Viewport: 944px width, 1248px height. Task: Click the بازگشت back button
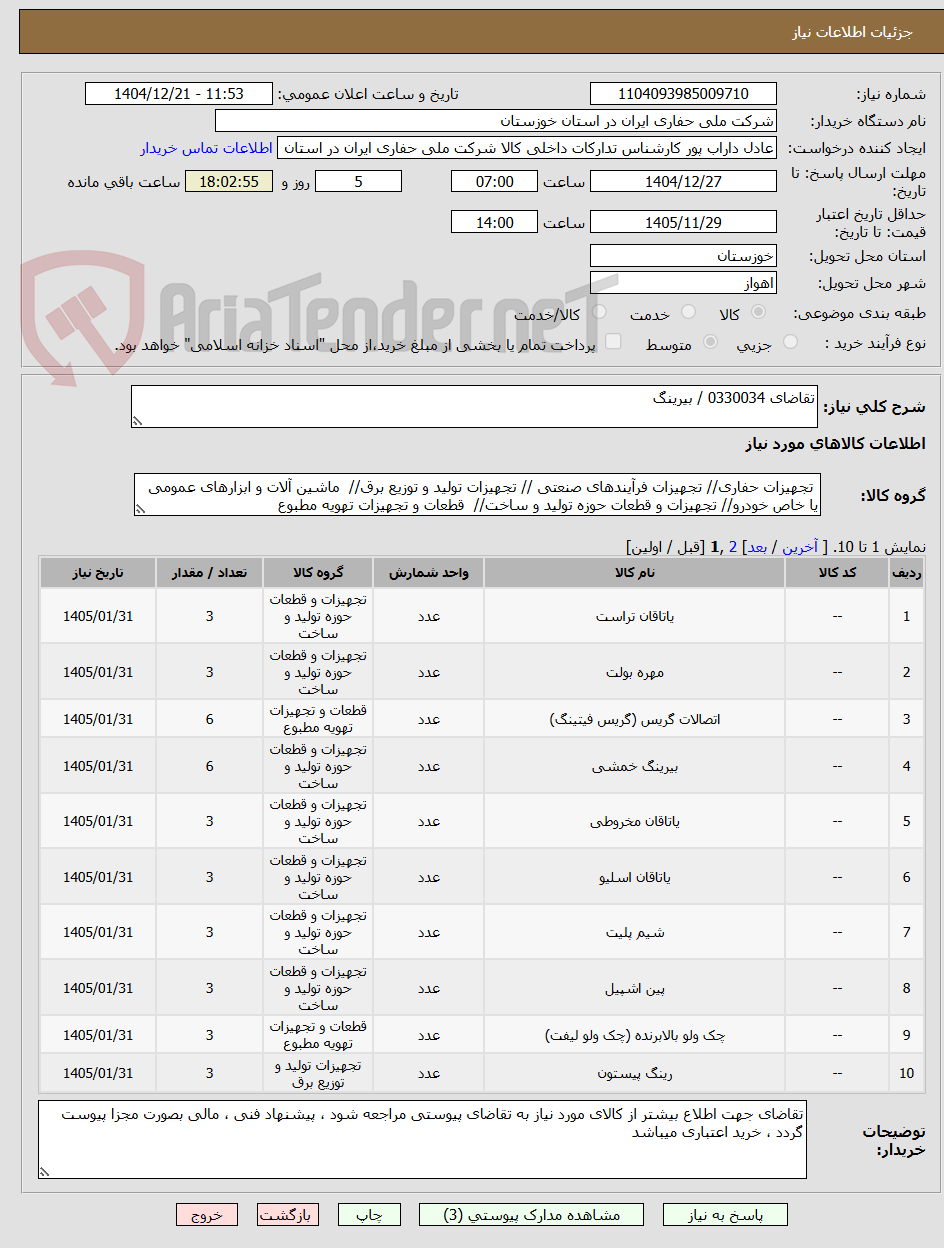(288, 1215)
